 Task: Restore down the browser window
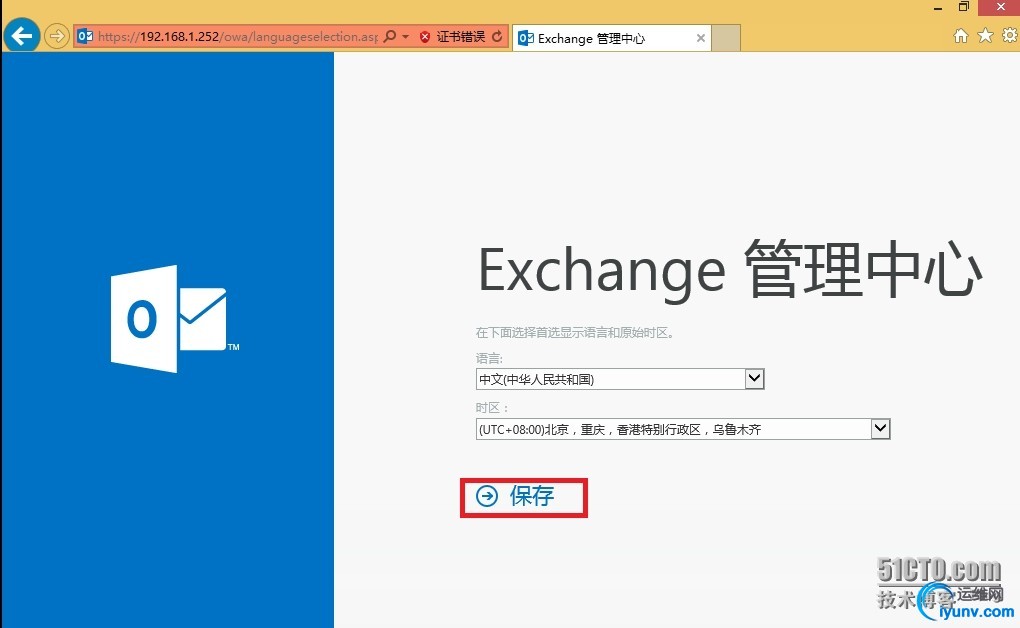point(964,7)
